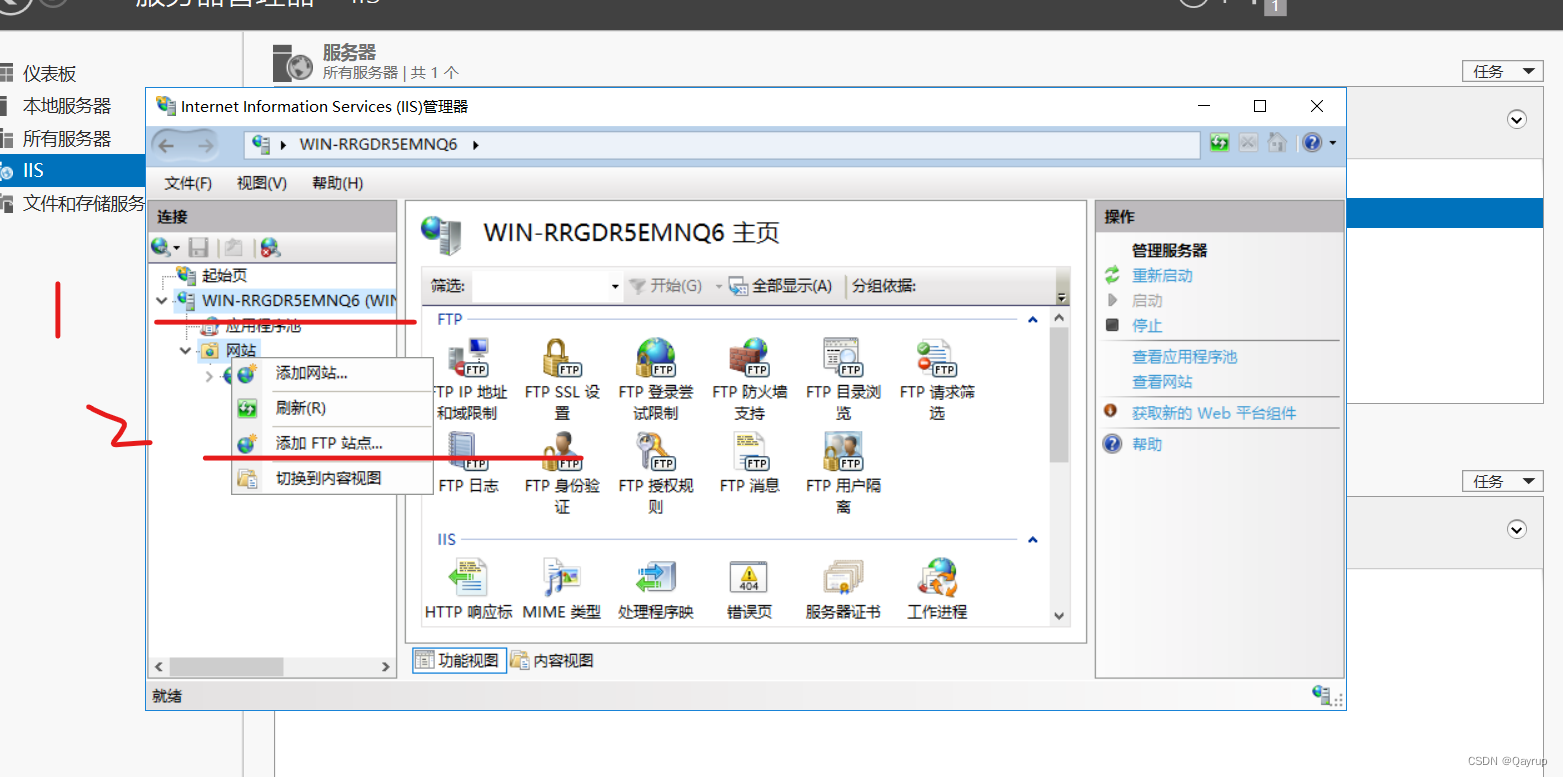Click 重新启动 in Actions pane
This screenshot has height=777, width=1563.
[x=1162, y=275]
